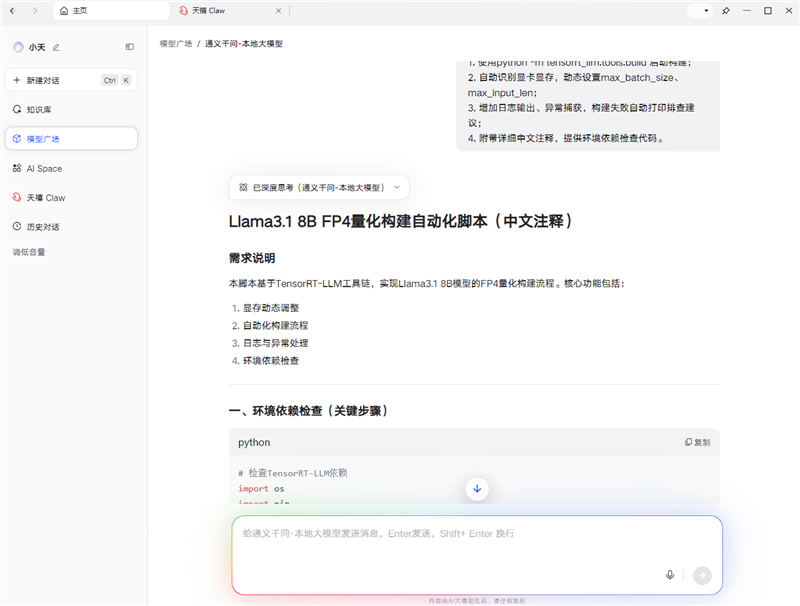Click the 知识库 sidebar icon
This screenshot has width=800, height=606.
[17, 110]
